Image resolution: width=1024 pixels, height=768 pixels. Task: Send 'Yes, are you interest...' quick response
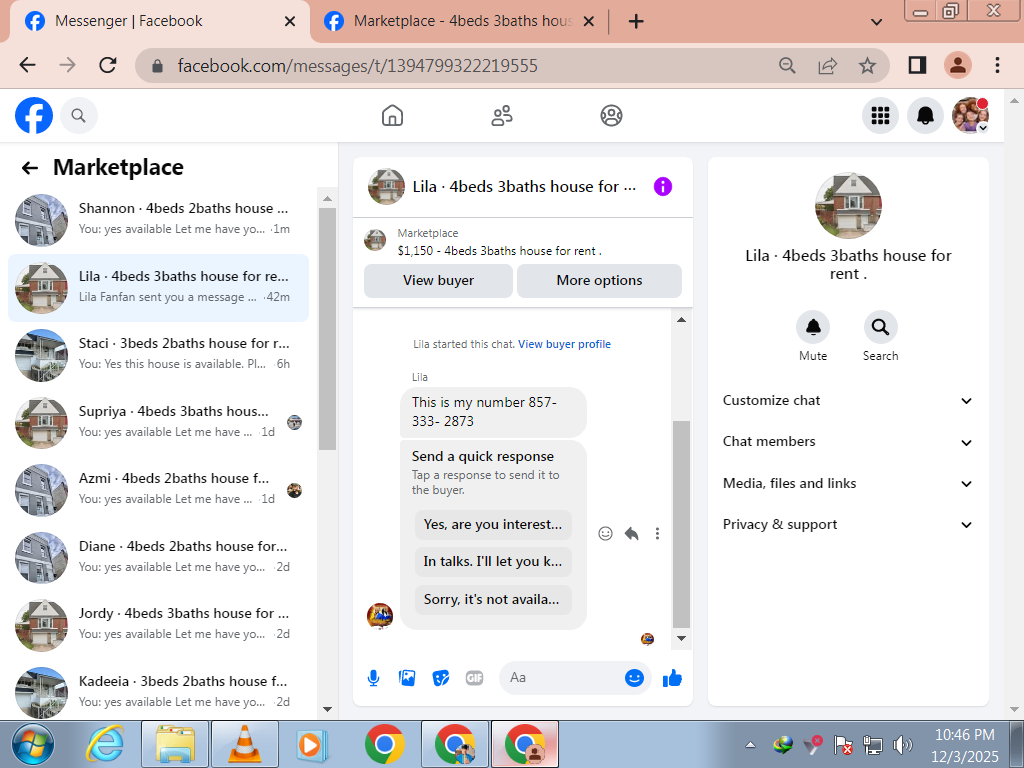[x=493, y=524]
